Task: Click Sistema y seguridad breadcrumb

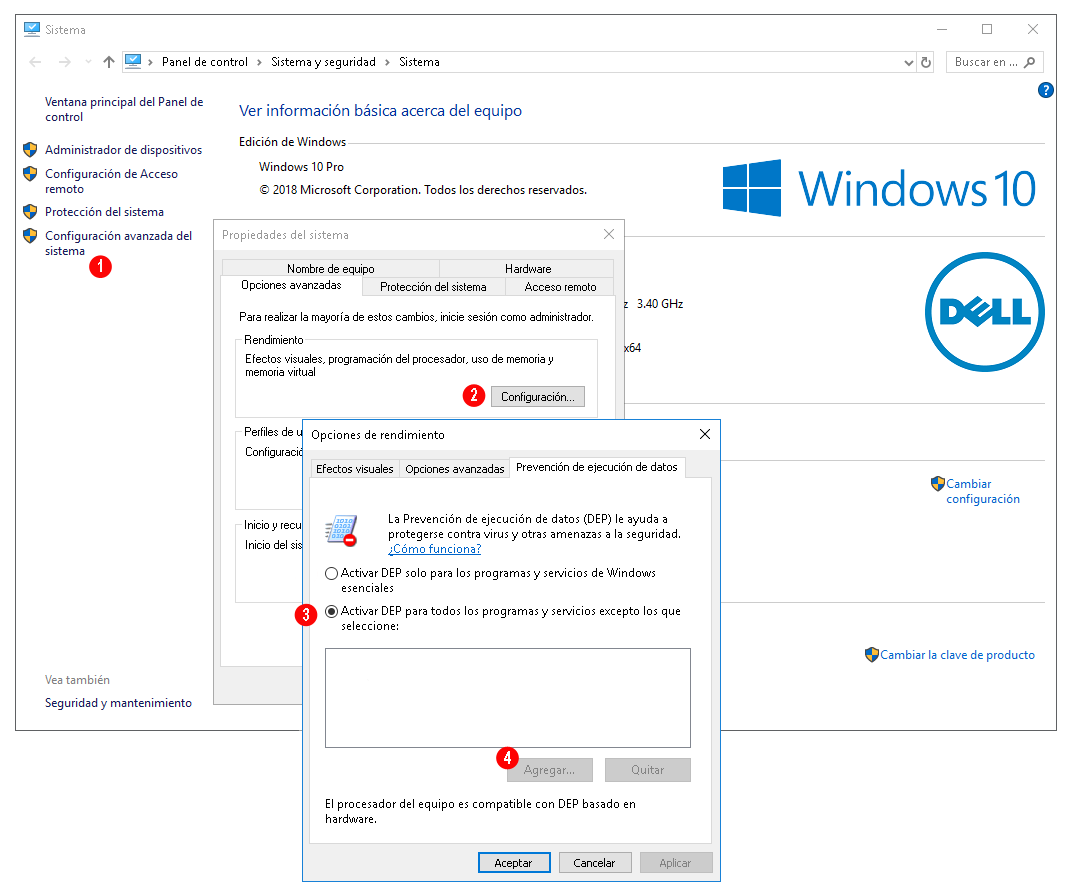Action: pyautogui.click(x=323, y=62)
